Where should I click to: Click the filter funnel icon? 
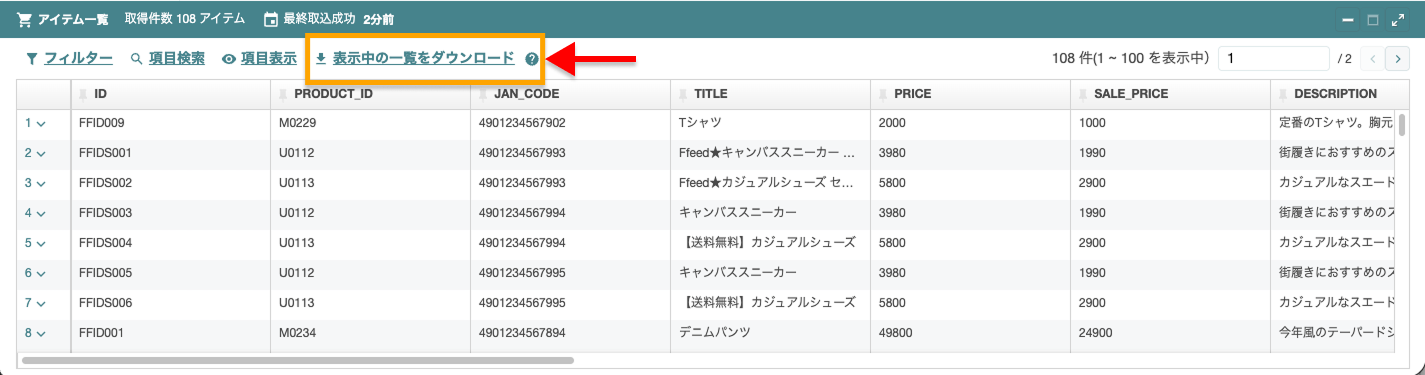tap(32, 59)
